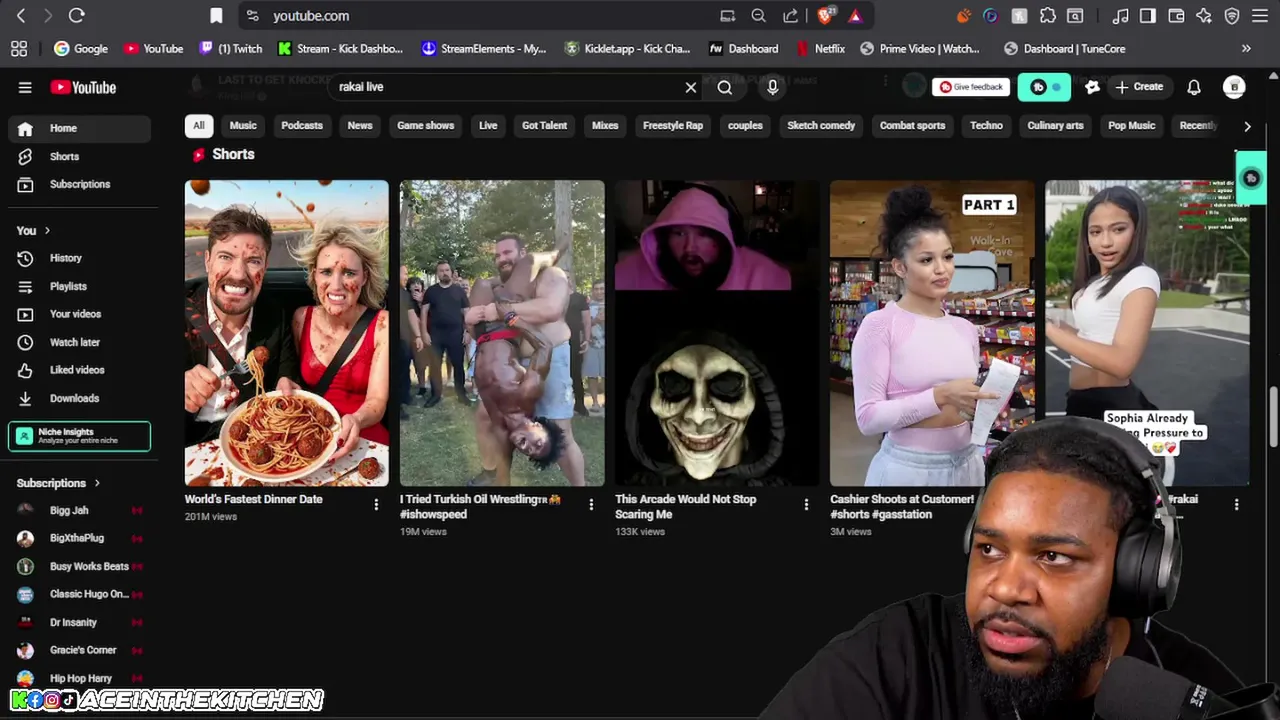Open the teal TubeBuddy menu button
The height and width of the screenshot is (720, 1280).
1044,87
